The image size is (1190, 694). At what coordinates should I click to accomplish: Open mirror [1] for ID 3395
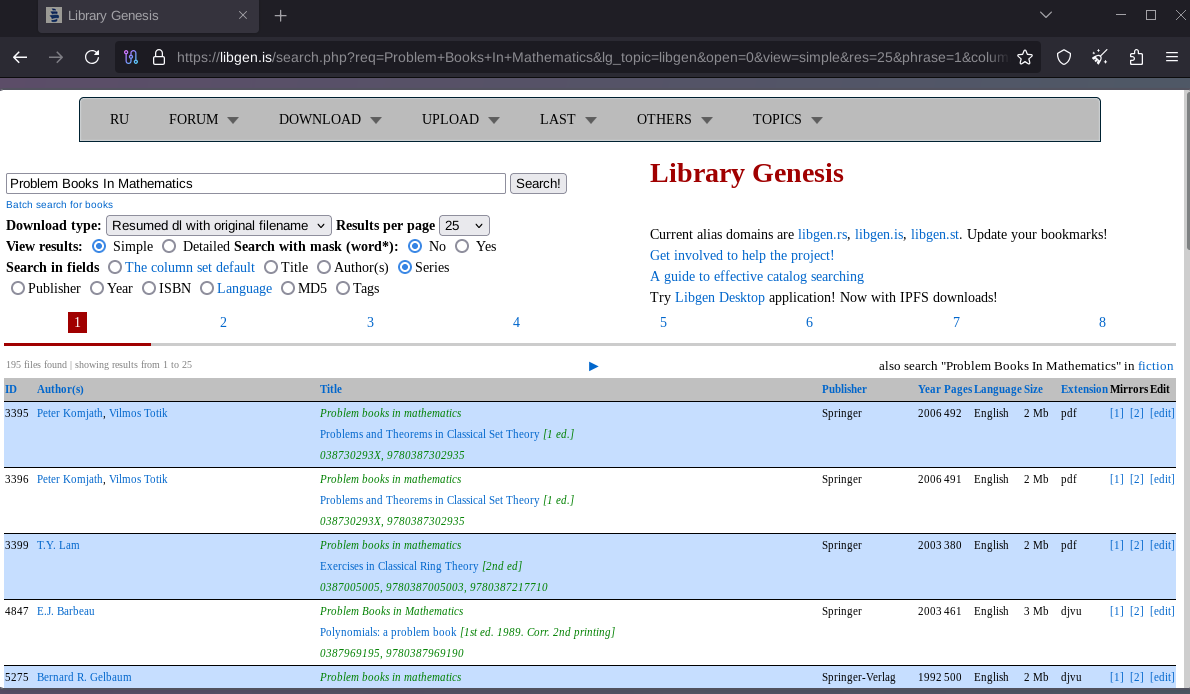[1116, 413]
